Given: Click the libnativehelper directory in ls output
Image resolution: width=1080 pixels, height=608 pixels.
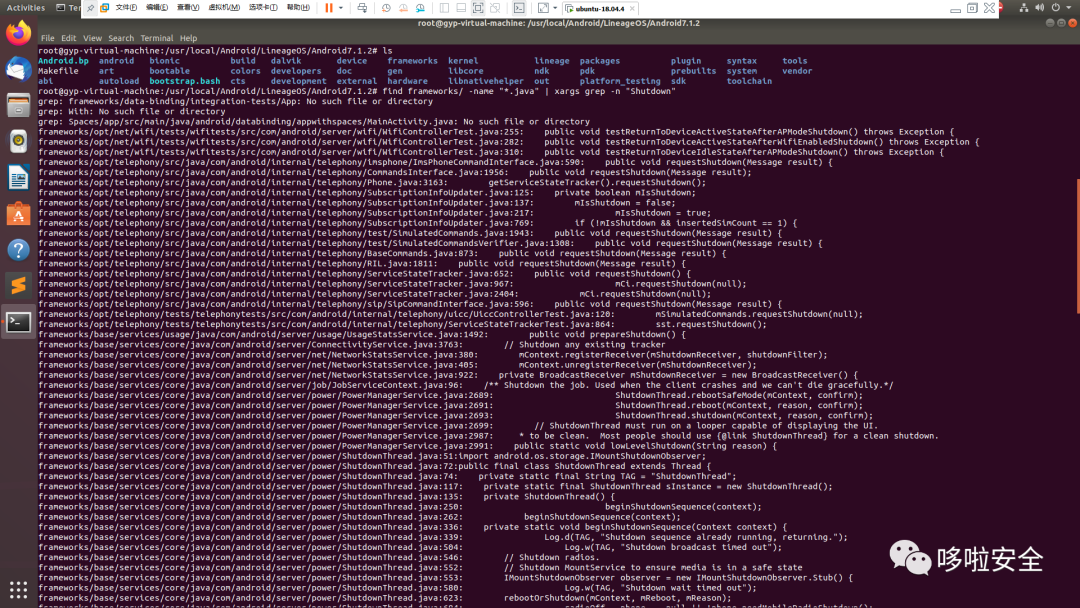Looking at the screenshot, I should click(486, 81).
